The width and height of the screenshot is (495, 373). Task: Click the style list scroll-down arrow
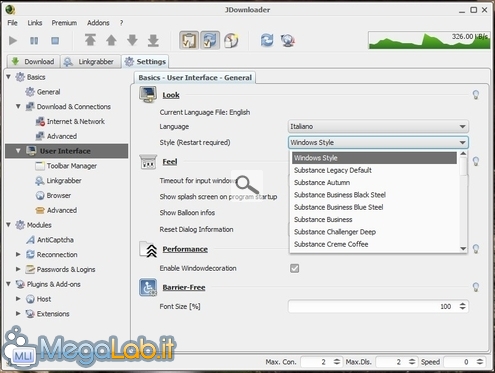coord(463,248)
